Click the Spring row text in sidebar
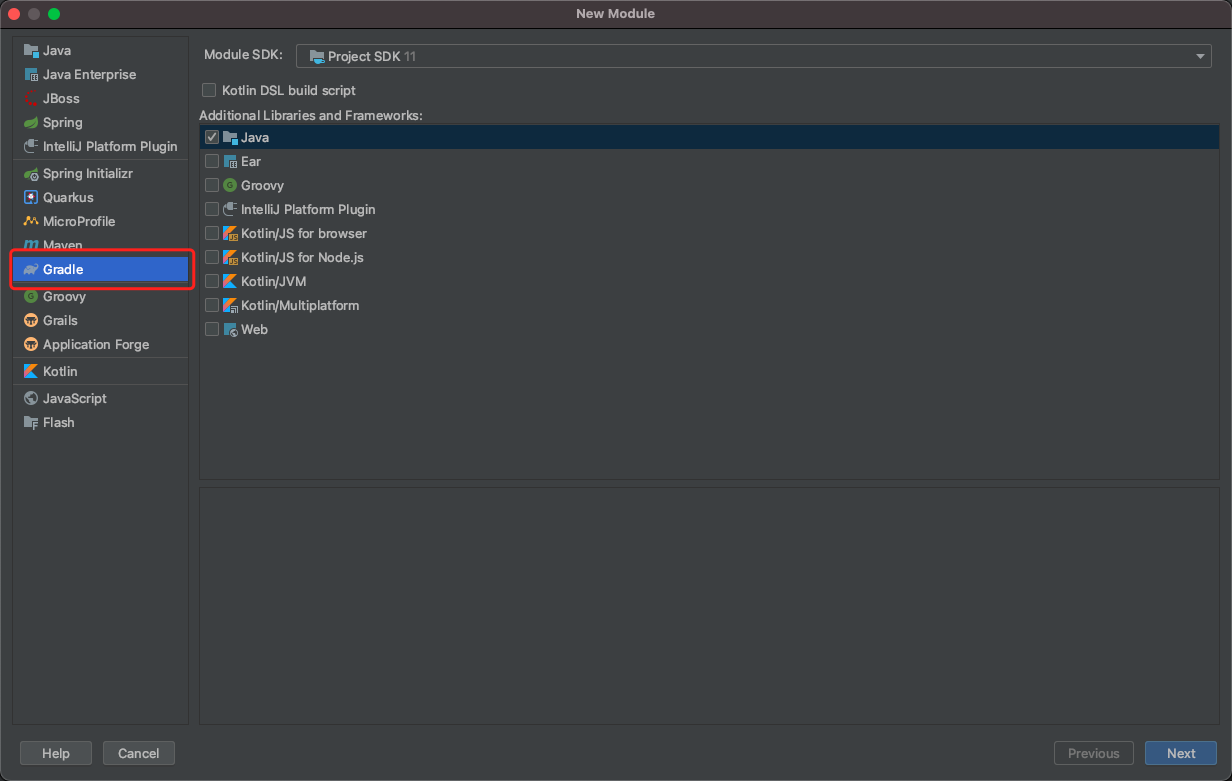The image size is (1232, 781). click(x=63, y=122)
